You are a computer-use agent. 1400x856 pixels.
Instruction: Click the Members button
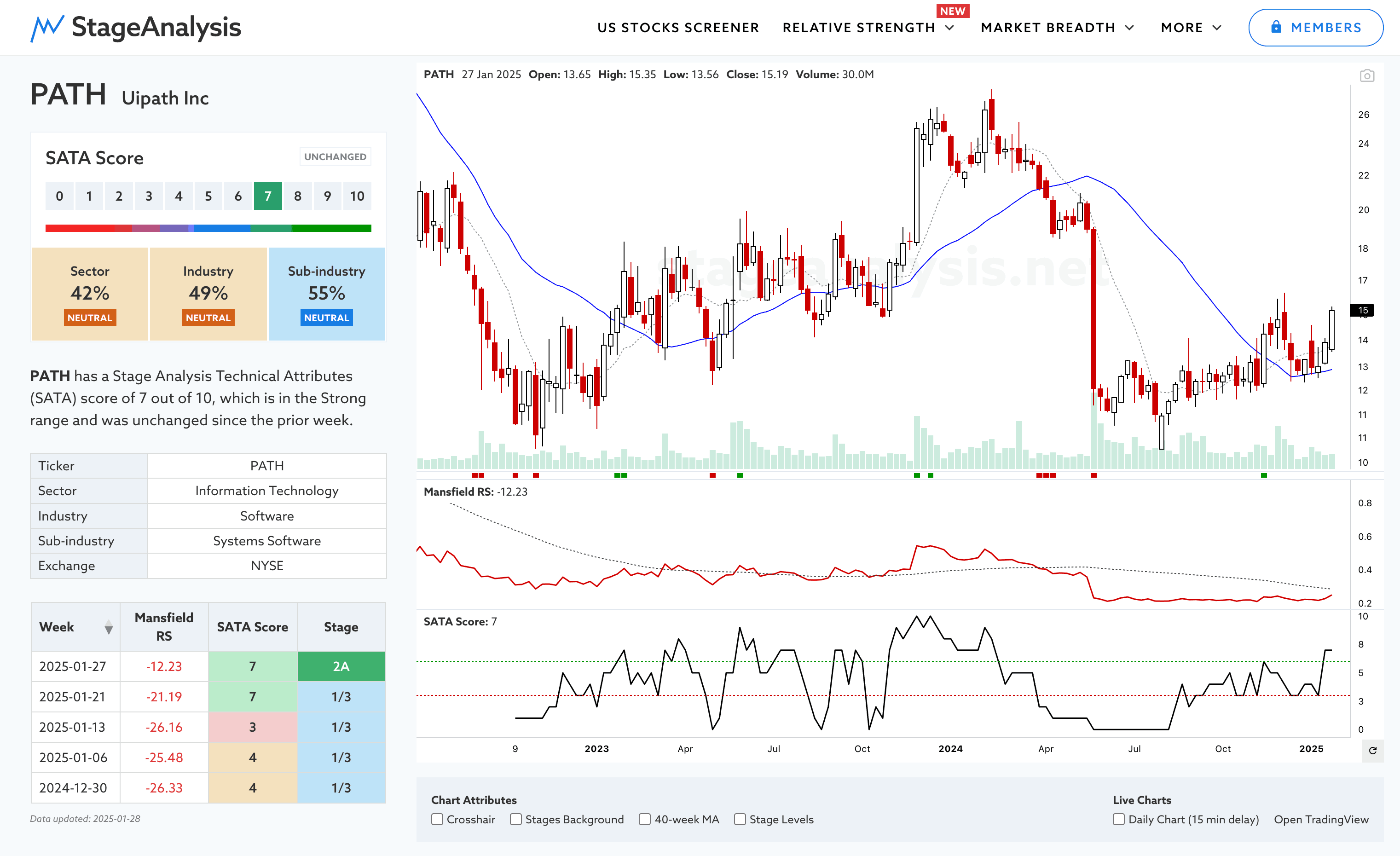point(1315,27)
